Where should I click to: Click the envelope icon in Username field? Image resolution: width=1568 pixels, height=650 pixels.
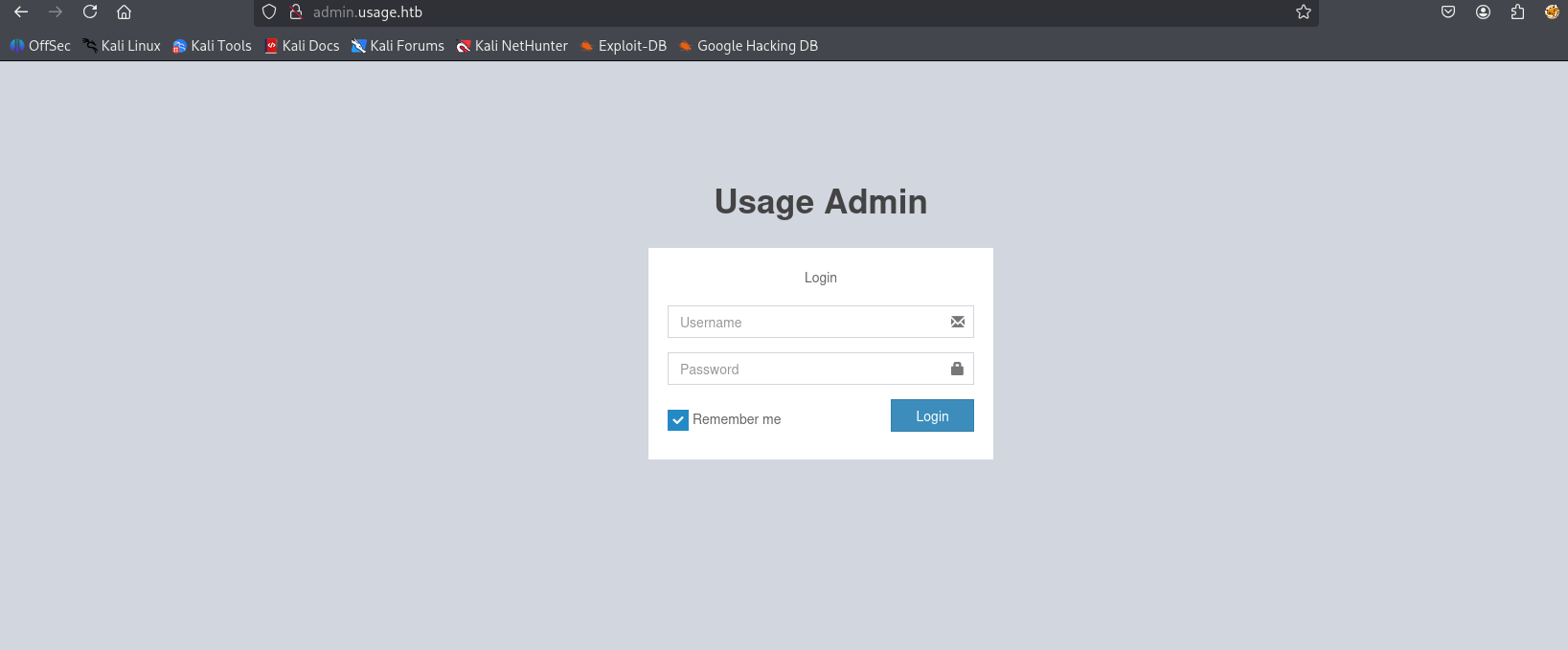[957, 322]
